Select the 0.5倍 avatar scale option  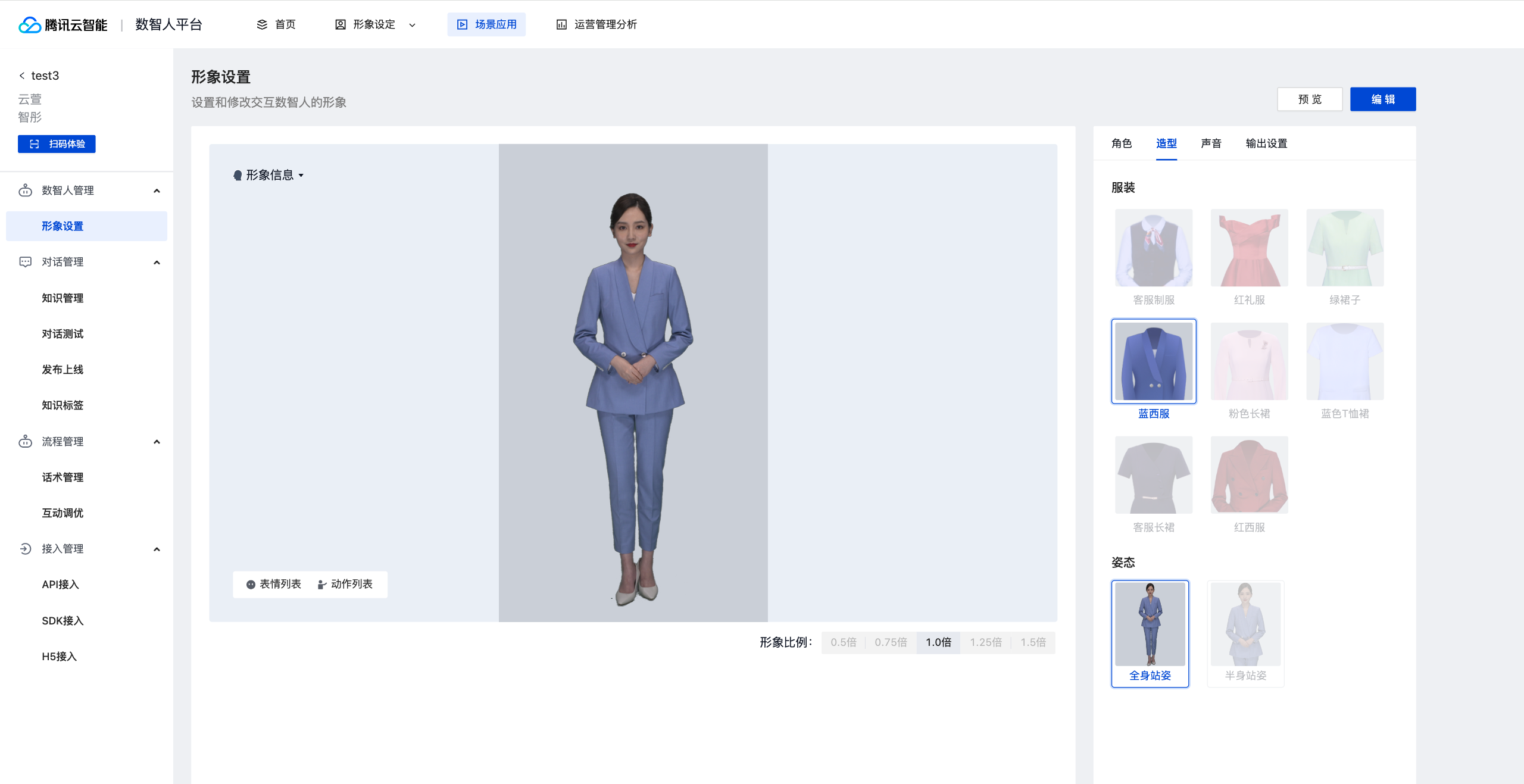pos(843,642)
